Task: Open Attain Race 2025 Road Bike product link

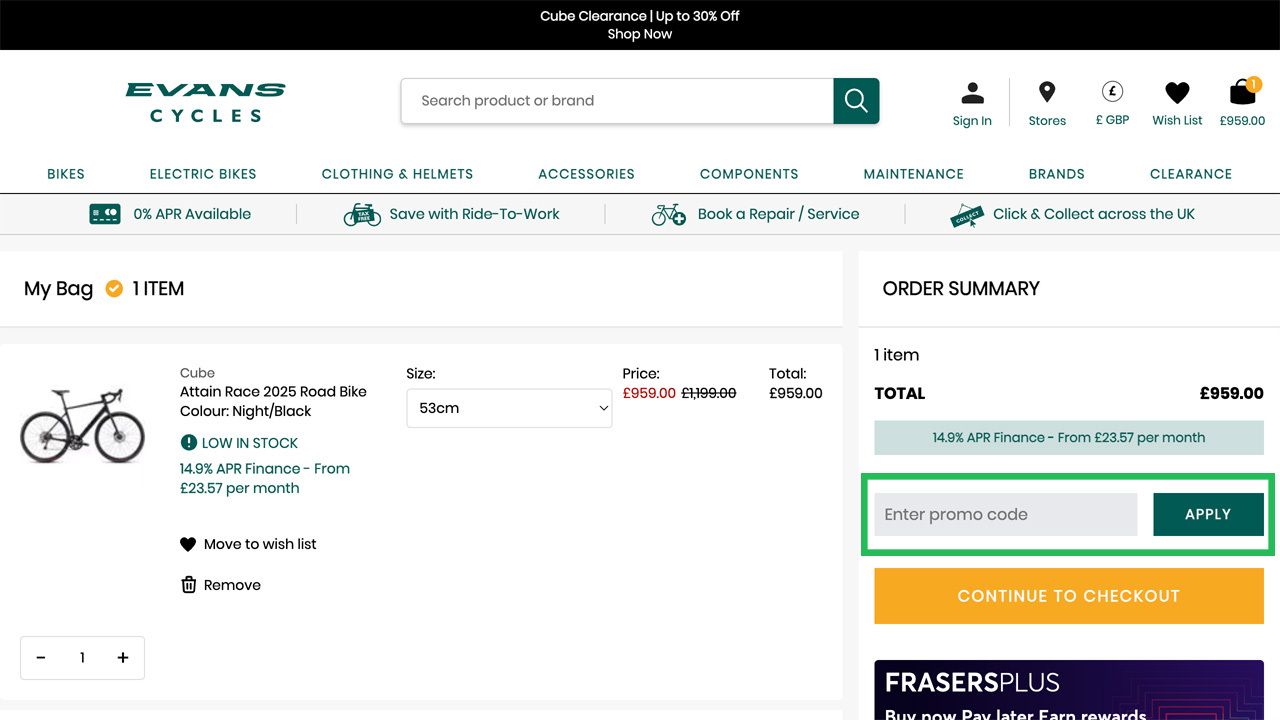Action: click(x=273, y=392)
